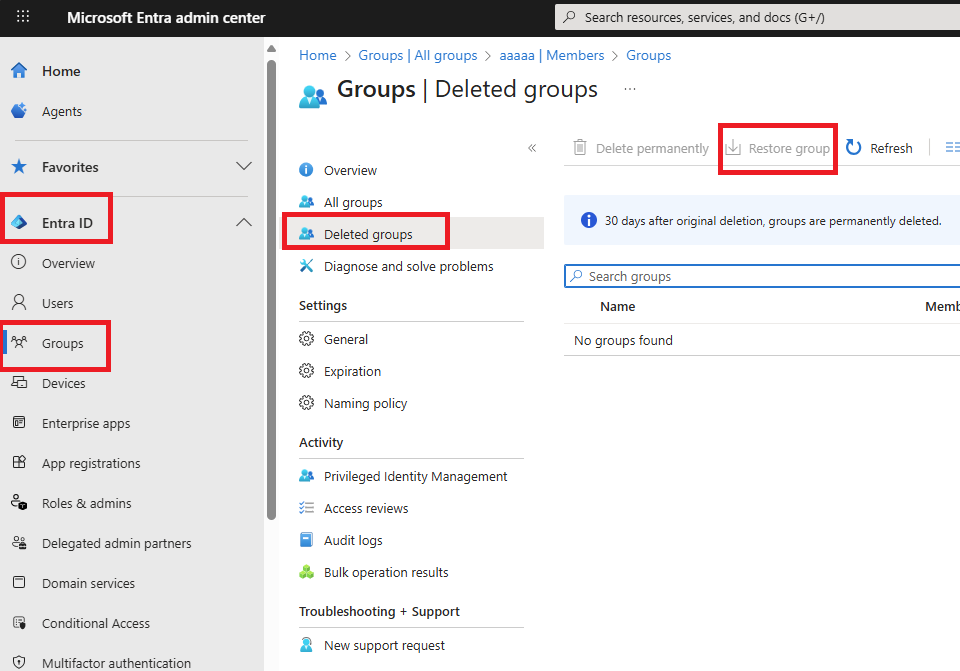This screenshot has height=671, width=960.
Task: Go to Home breadcrumb link
Action: point(318,55)
